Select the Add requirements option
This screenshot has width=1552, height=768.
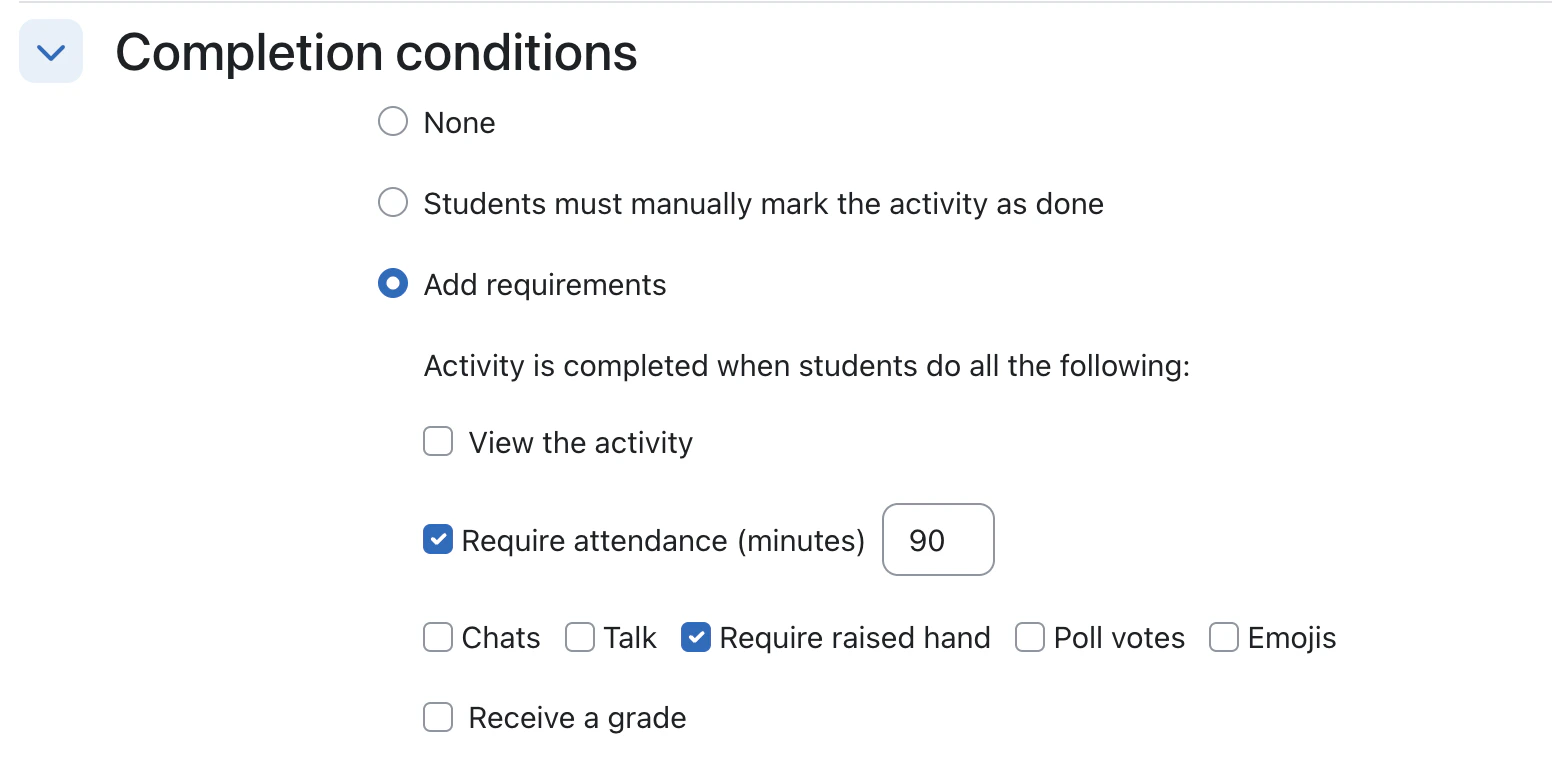click(x=392, y=284)
